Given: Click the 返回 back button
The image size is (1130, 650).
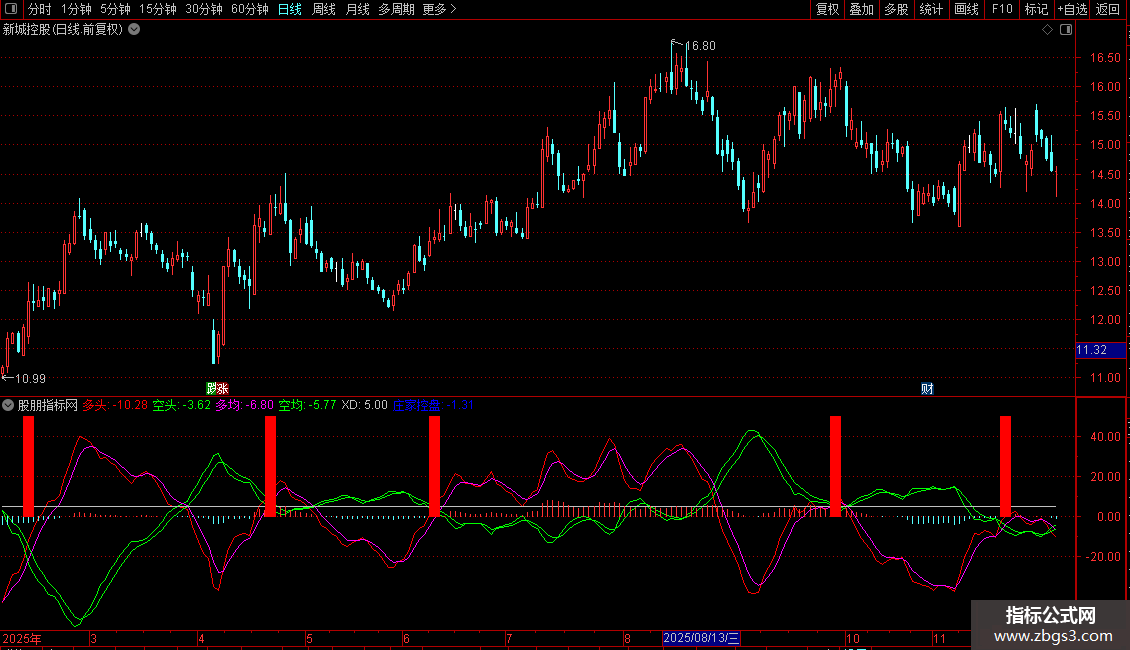Looking at the screenshot, I should [x=1108, y=9].
